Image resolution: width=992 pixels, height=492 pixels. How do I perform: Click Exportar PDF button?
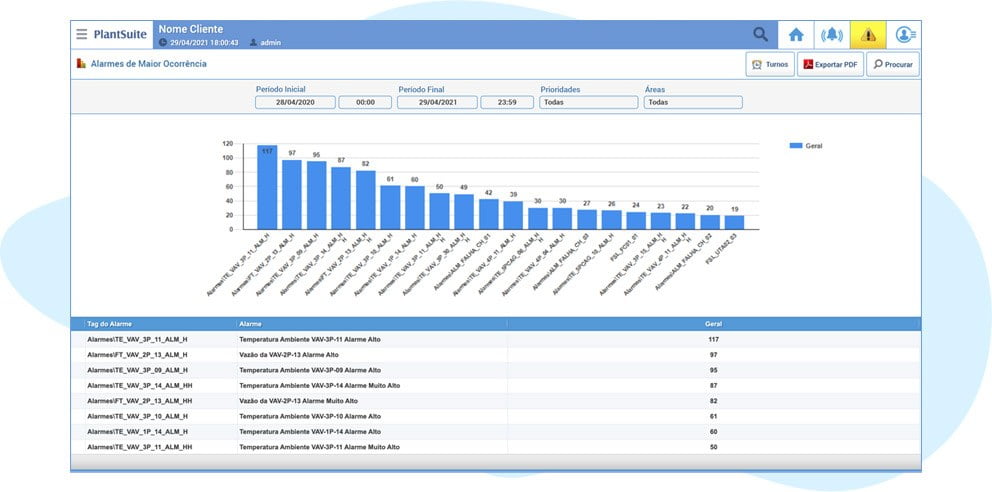(830, 65)
